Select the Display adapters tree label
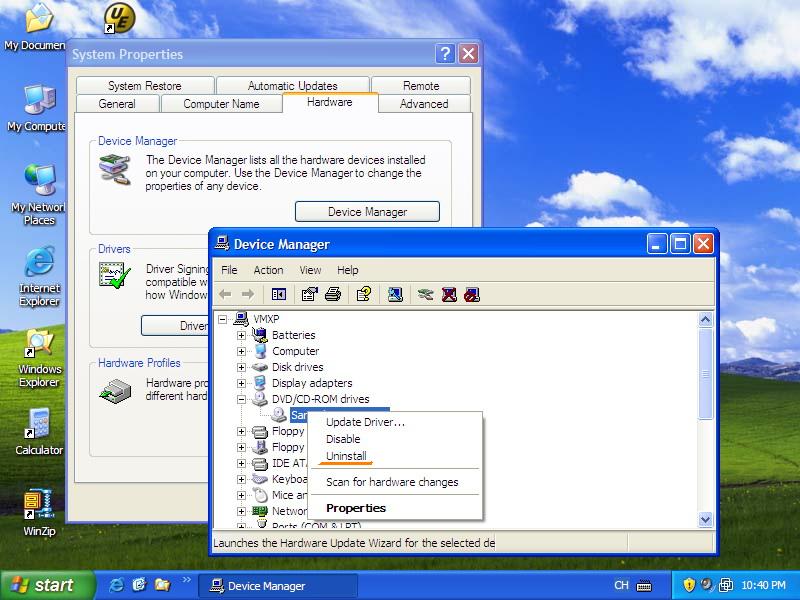Image resolution: width=800 pixels, height=600 pixels. tap(312, 383)
